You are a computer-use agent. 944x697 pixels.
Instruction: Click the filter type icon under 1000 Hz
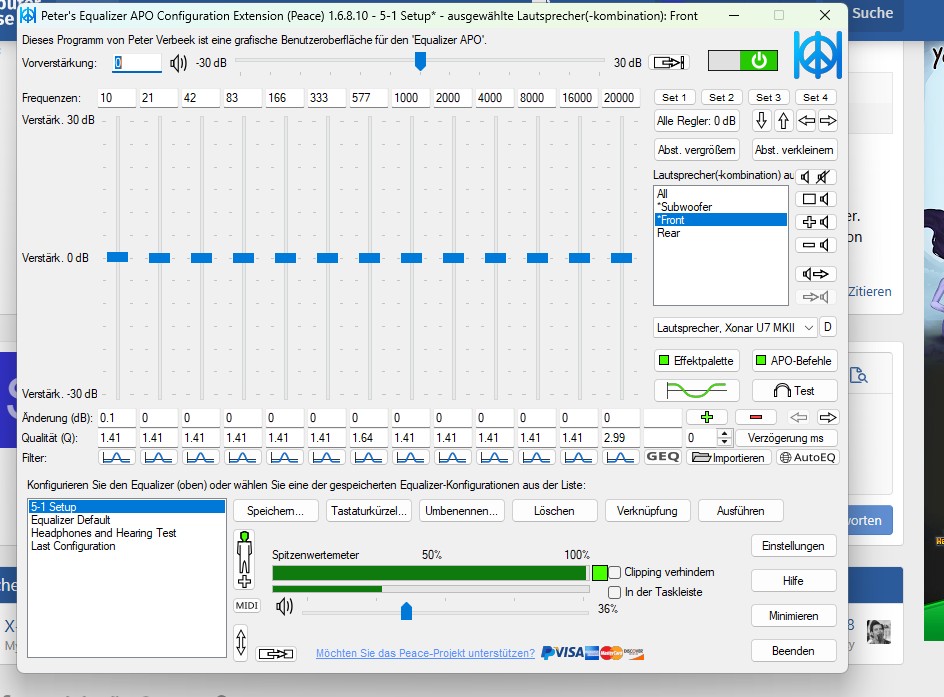[410, 457]
